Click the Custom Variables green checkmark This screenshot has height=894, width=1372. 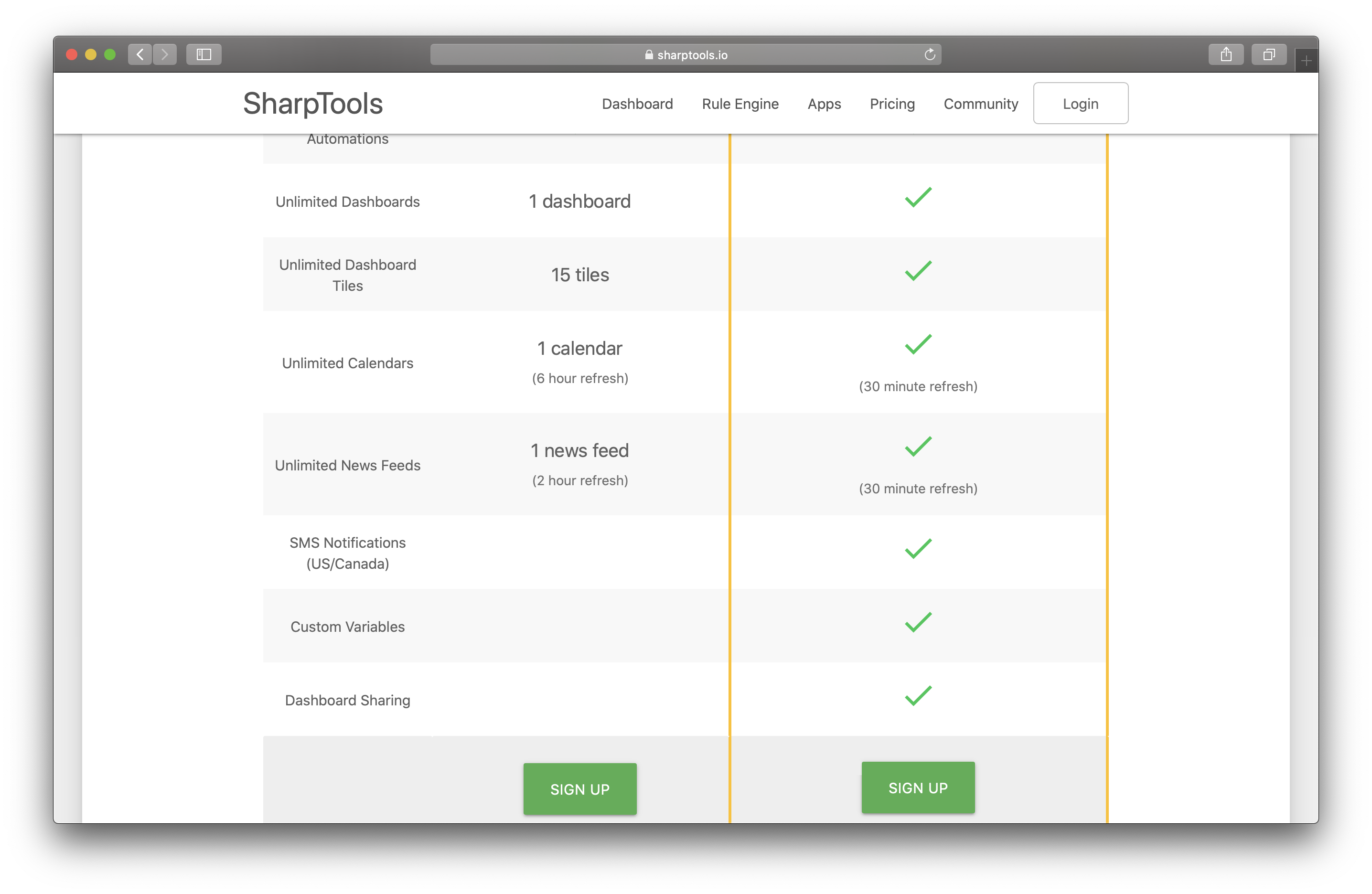[918, 623]
